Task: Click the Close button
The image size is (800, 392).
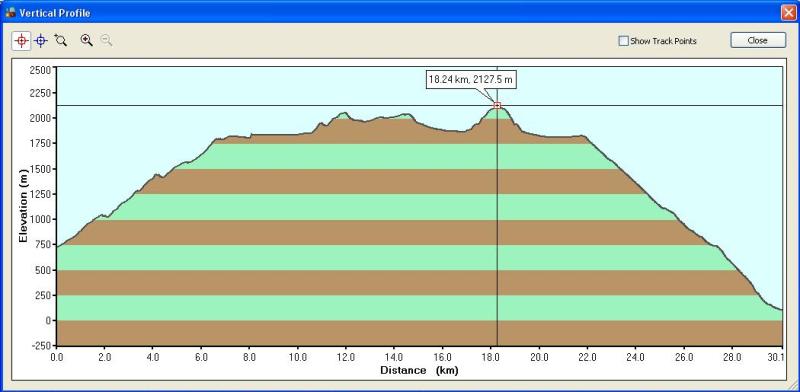Action: pyautogui.click(x=758, y=40)
